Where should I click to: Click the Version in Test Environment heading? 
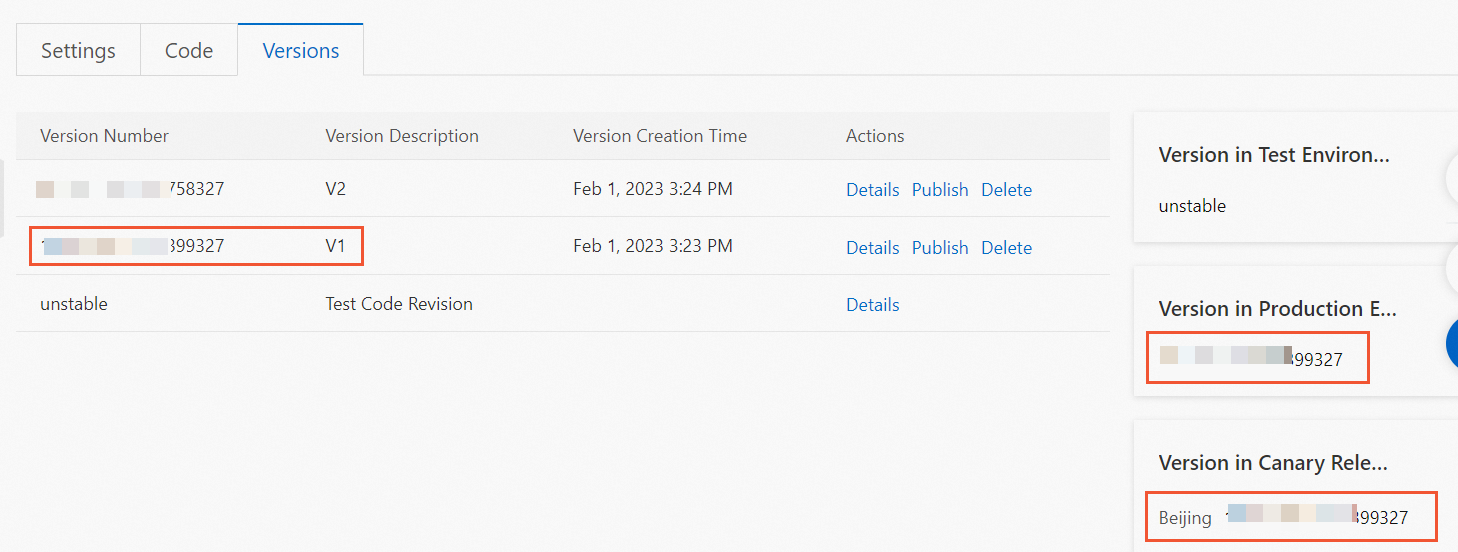[x=1273, y=155]
